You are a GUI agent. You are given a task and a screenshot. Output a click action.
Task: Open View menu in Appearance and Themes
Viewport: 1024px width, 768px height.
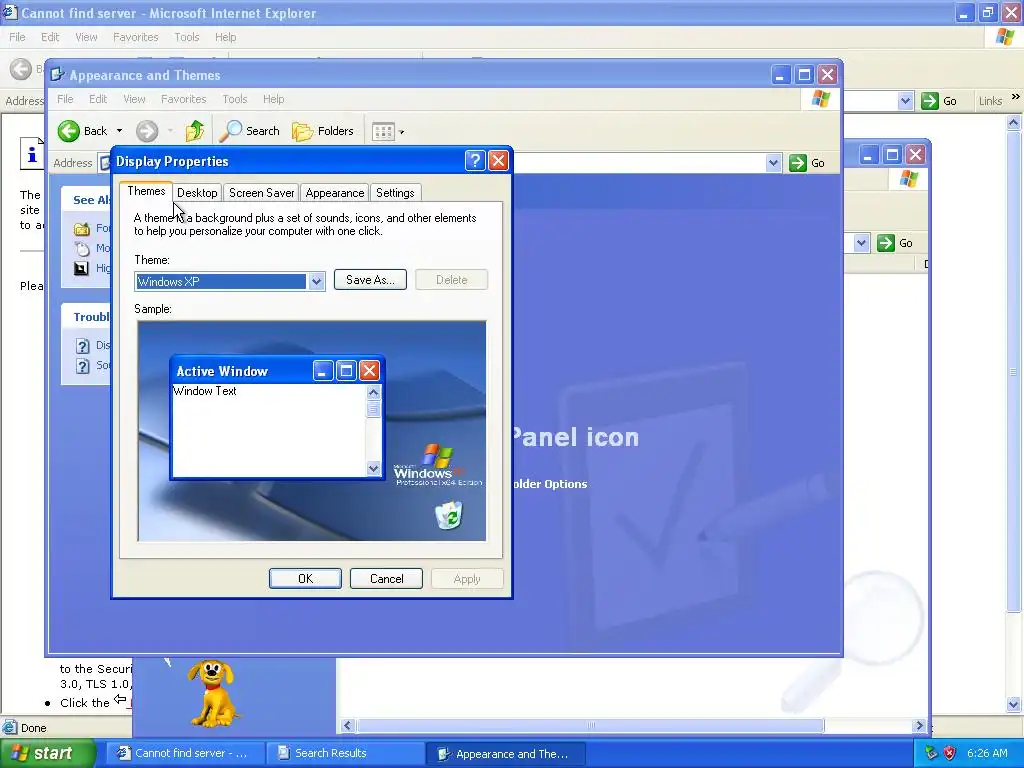[x=134, y=99]
